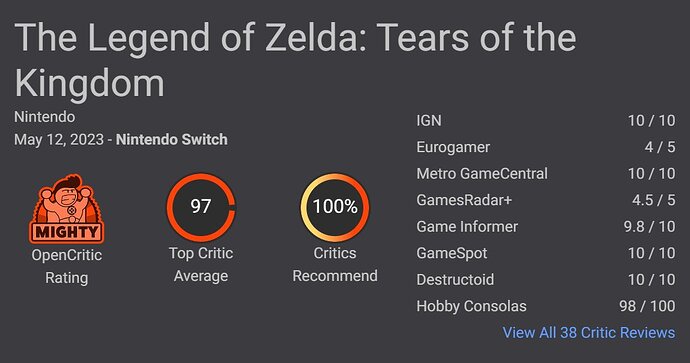Click the 97 Top Critic Average circle
This screenshot has width=690, height=363.
[201, 207]
